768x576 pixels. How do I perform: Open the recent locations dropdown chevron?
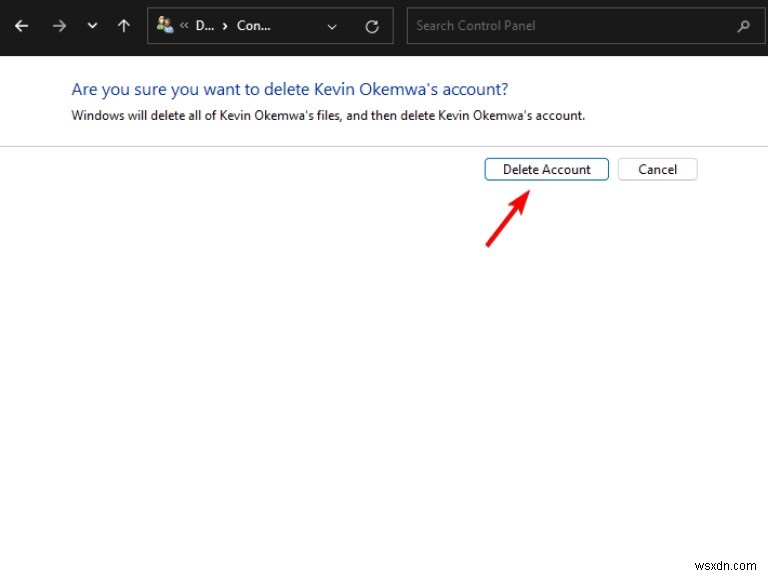[92, 26]
